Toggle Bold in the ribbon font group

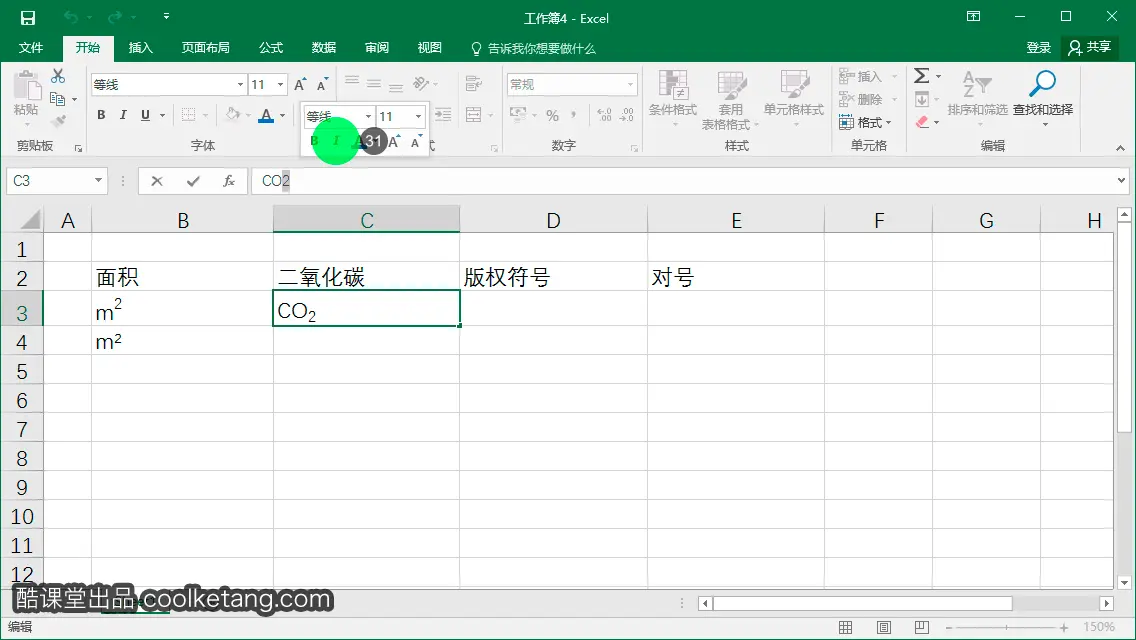pyautogui.click(x=101, y=115)
